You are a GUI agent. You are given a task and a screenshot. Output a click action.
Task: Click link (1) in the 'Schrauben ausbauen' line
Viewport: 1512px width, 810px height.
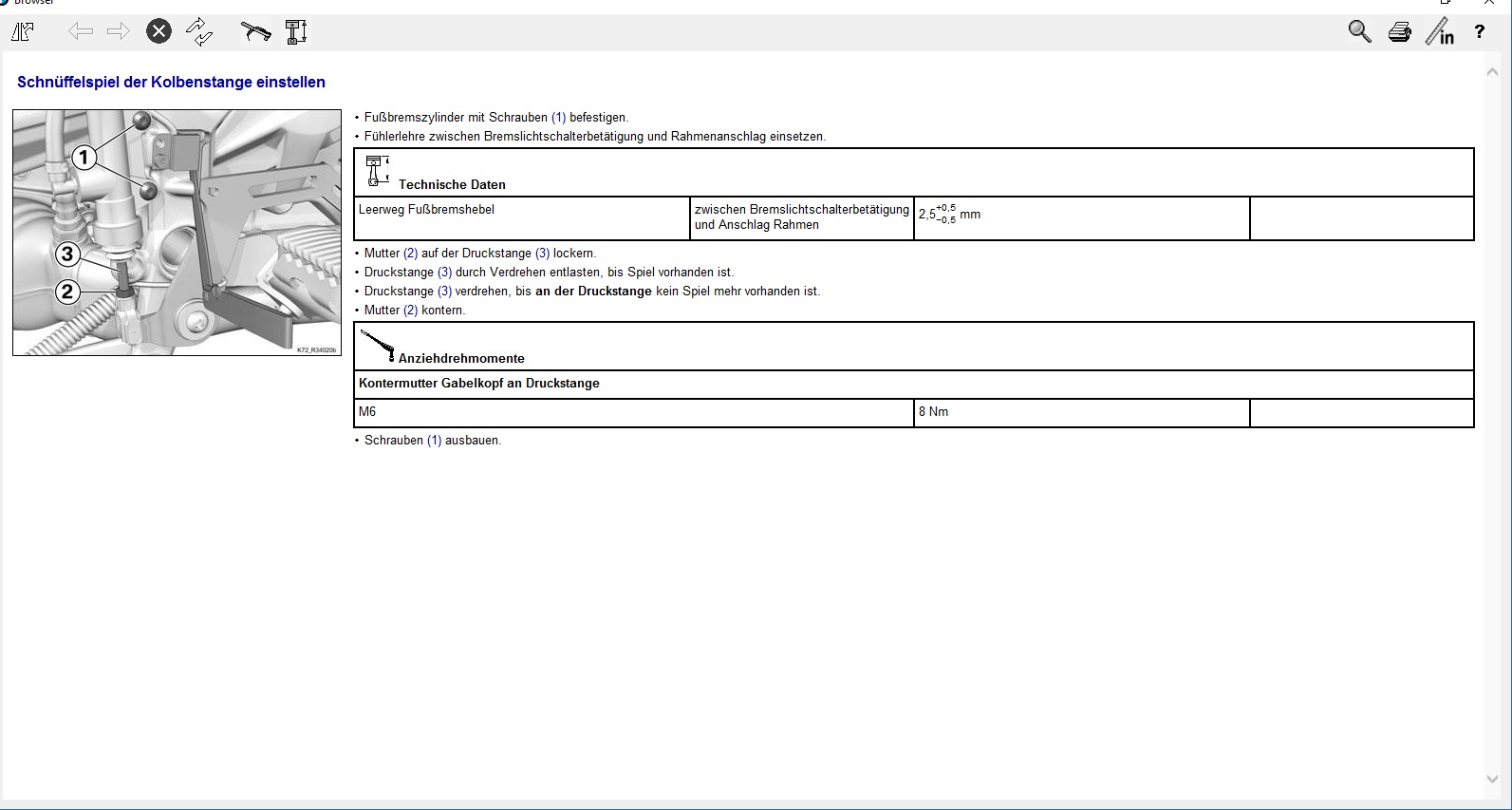click(434, 441)
